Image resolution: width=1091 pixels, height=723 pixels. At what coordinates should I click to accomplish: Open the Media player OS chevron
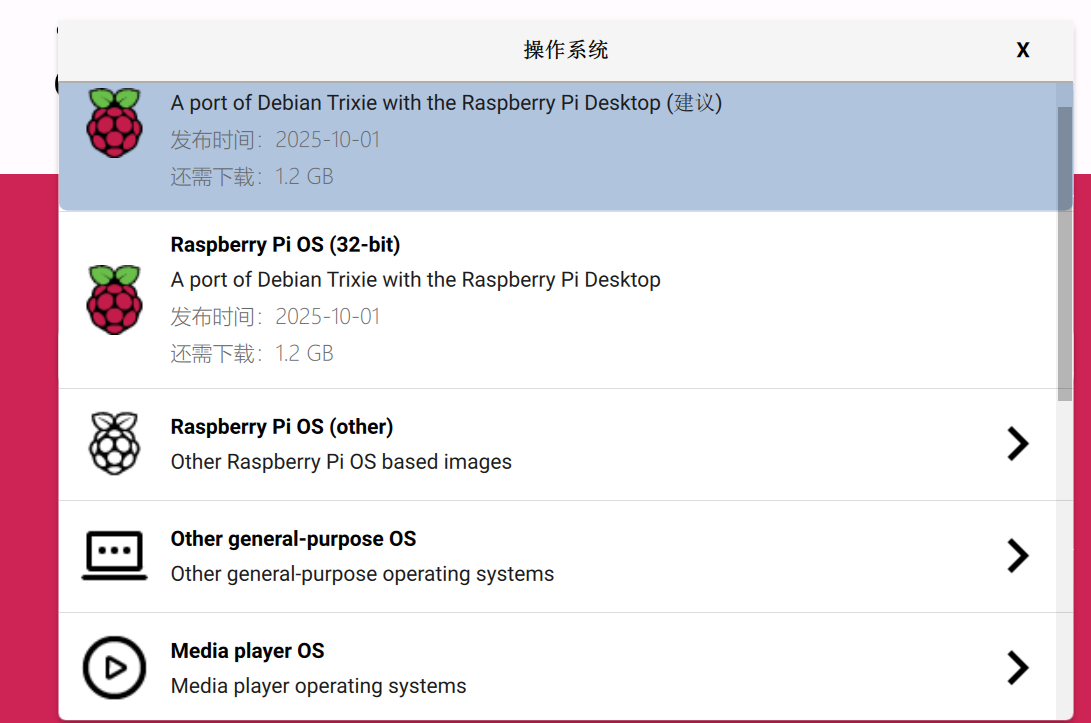(x=1017, y=668)
